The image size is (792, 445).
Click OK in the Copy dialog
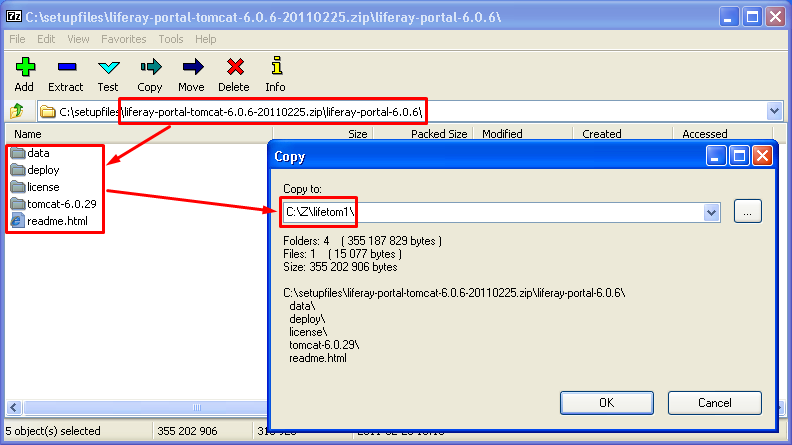(x=607, y=403)
